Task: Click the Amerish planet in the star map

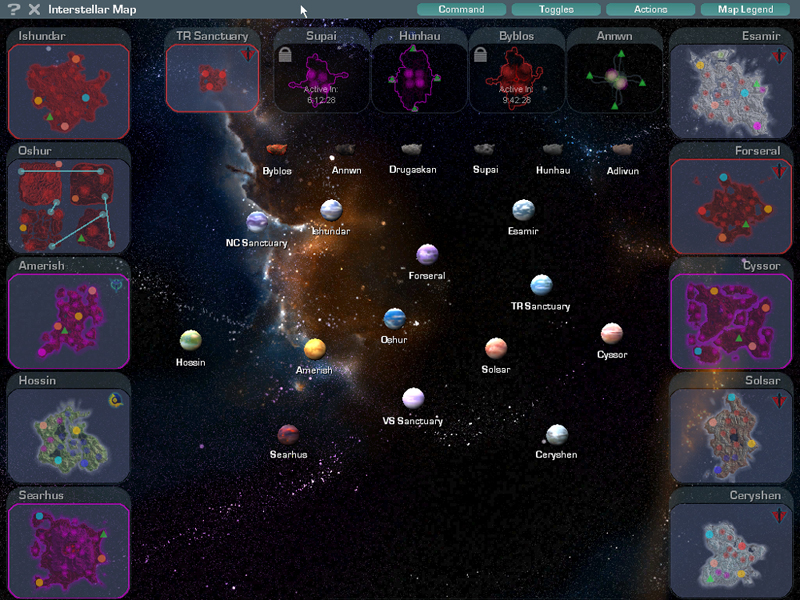Action: 315,349
